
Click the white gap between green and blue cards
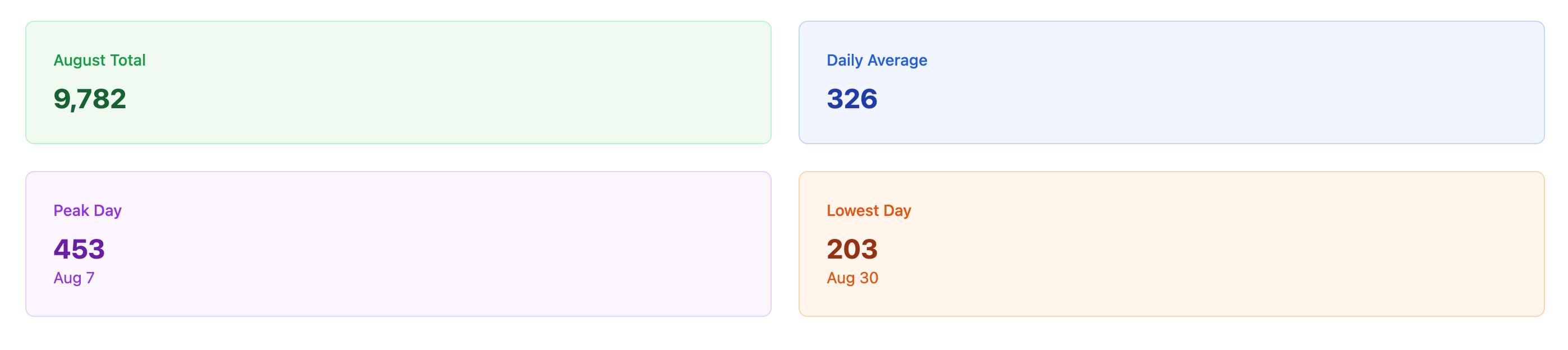785,83
